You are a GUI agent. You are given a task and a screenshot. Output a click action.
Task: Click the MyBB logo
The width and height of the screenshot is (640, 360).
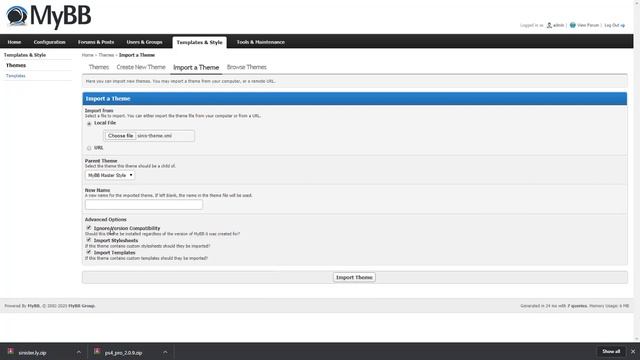click(49, 17)
